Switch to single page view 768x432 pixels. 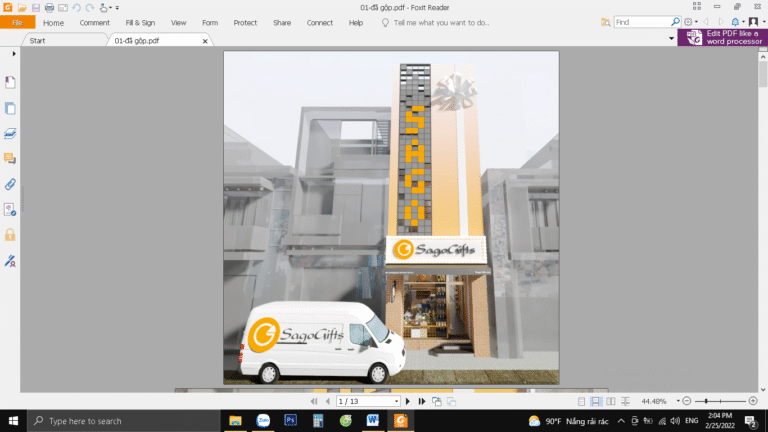pyautogui.click(x=581, y=401)
